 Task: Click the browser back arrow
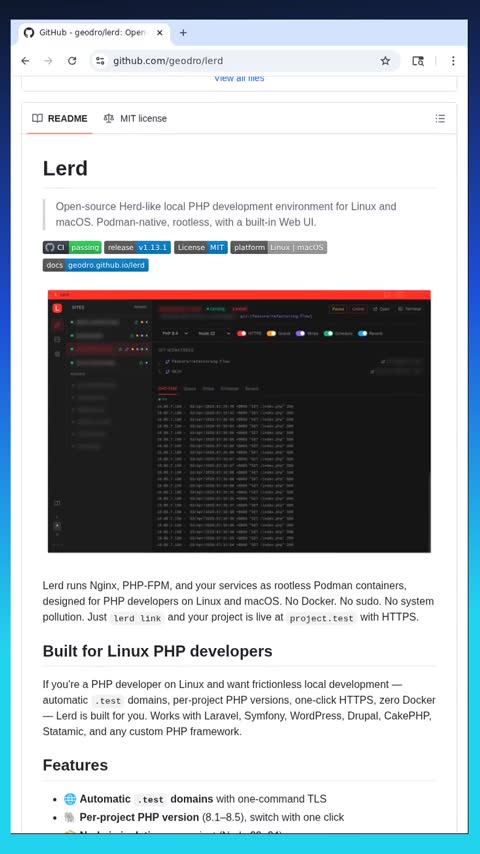coord(25,61)
